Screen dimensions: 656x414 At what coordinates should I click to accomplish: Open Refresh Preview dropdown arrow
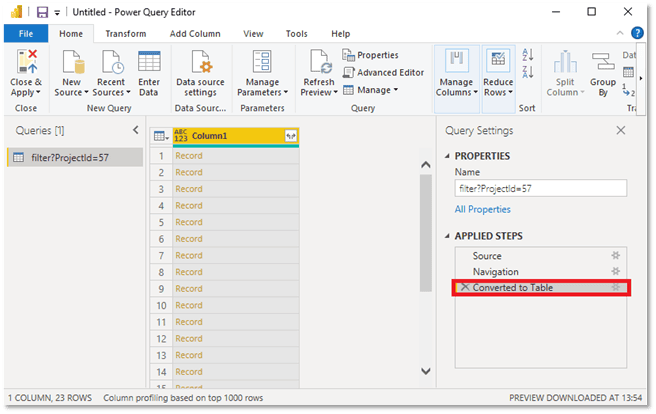[335, 92]
